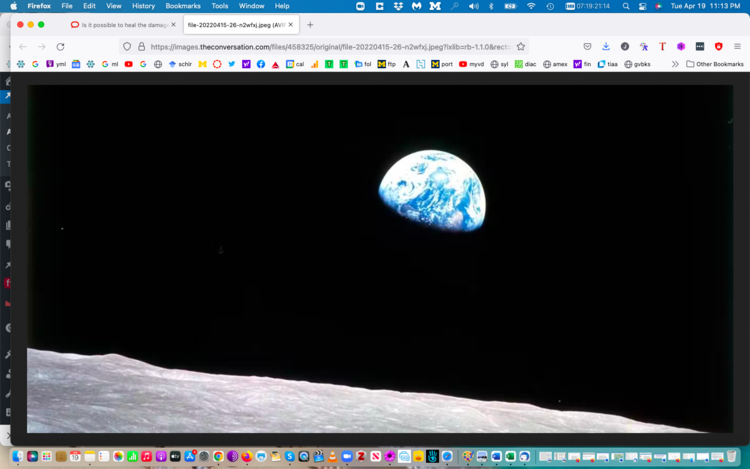
Task: Open Trash in the Dock
Action: pos(731,457)
